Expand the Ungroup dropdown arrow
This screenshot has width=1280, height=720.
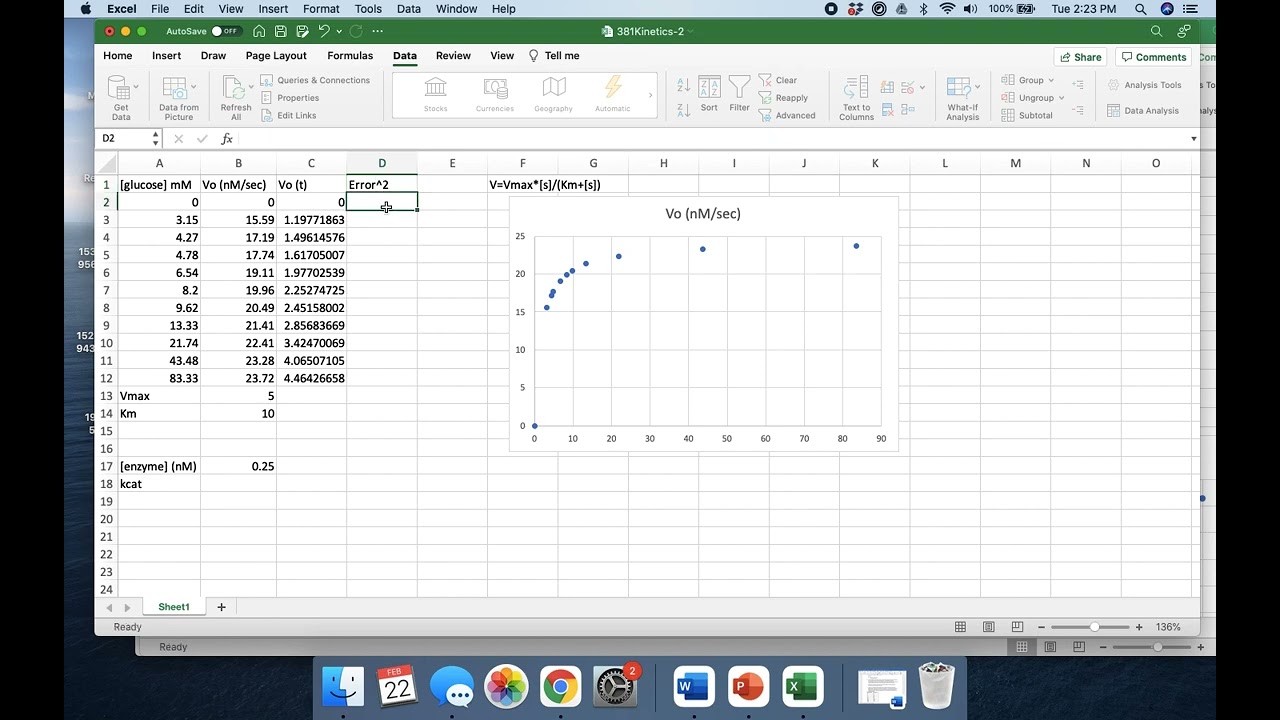coord(1061,98)
